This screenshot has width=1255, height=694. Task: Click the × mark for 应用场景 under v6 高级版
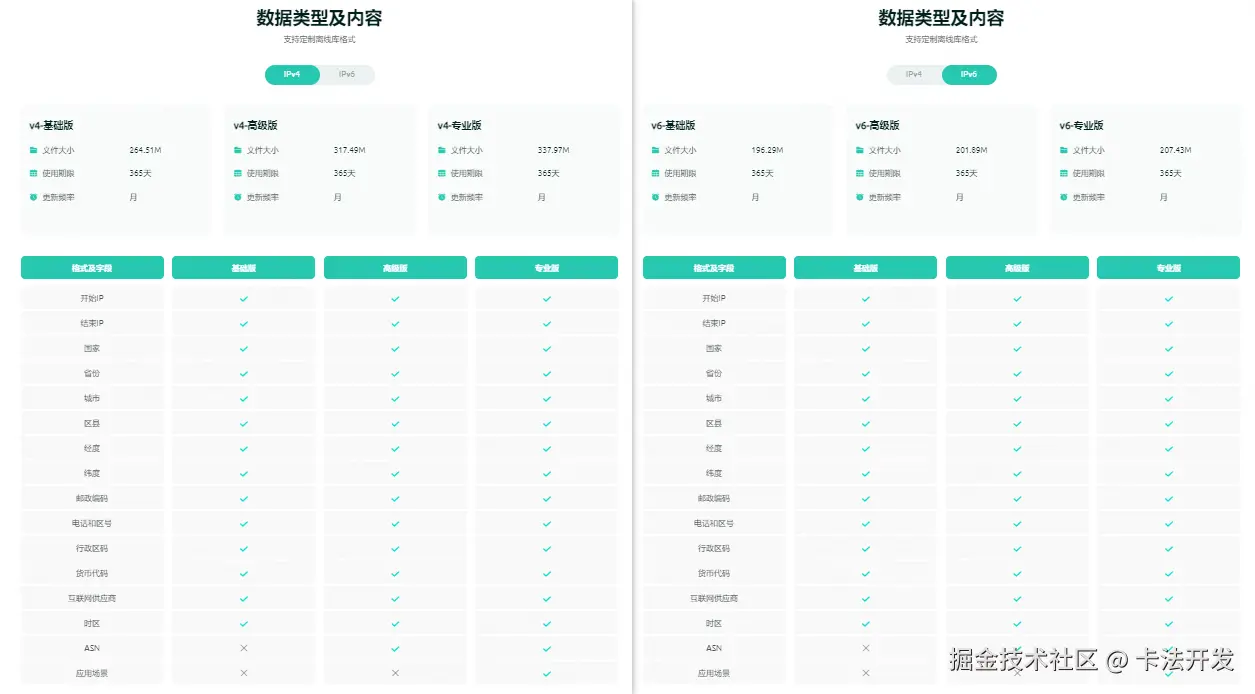1016,672
